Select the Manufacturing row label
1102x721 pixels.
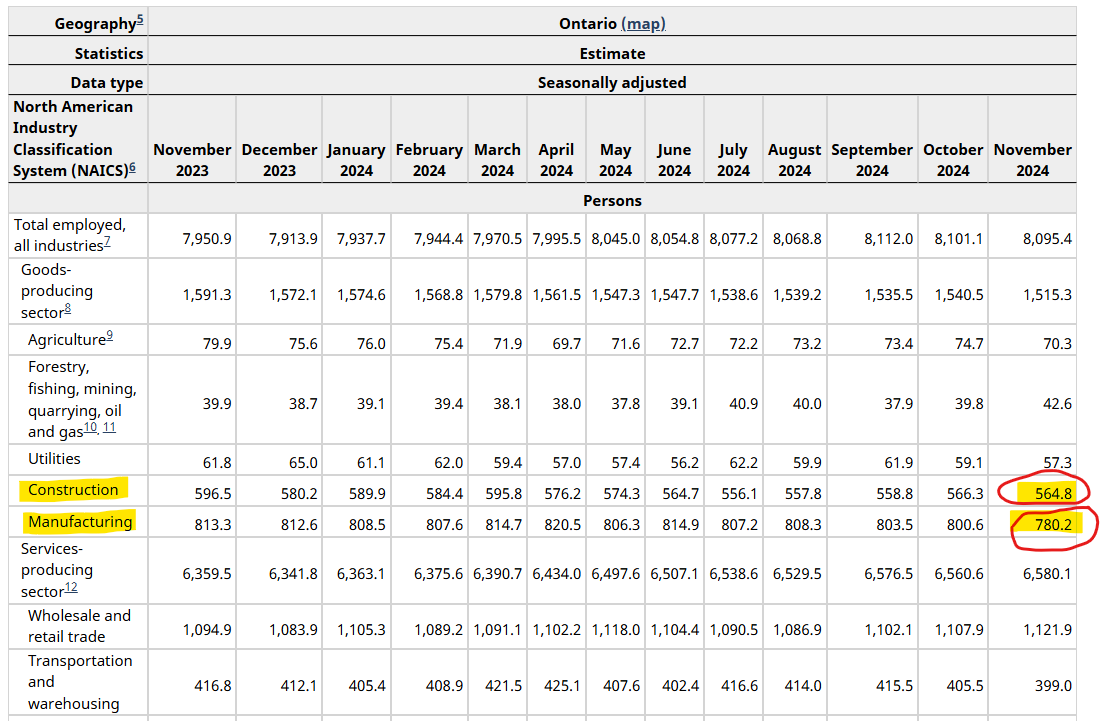click(80, 521)
